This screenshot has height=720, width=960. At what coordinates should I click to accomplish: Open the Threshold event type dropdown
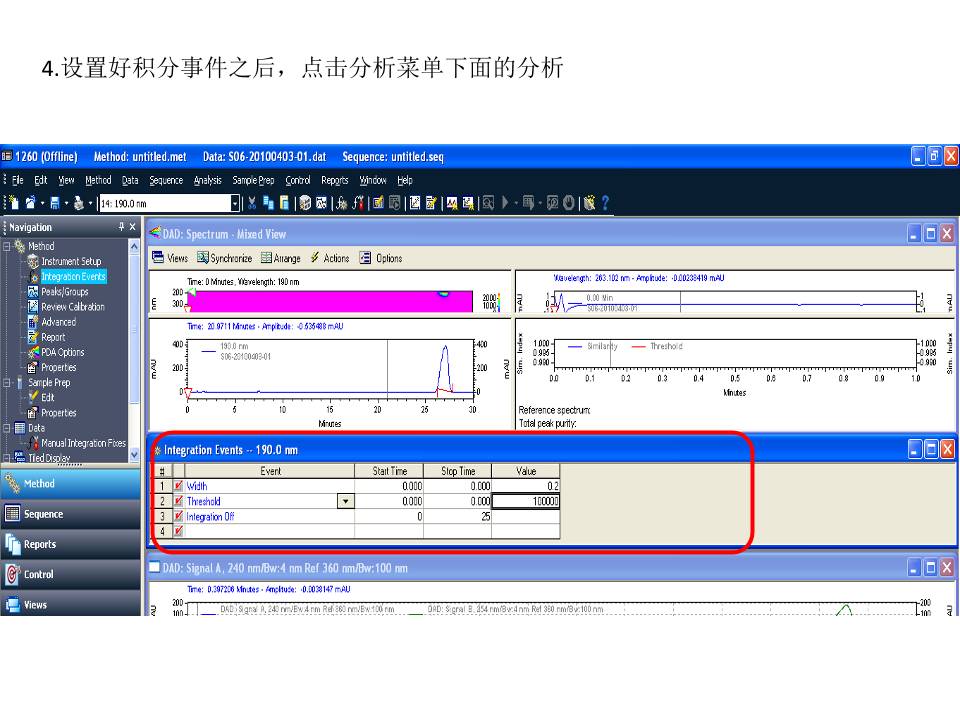(346, 501)
